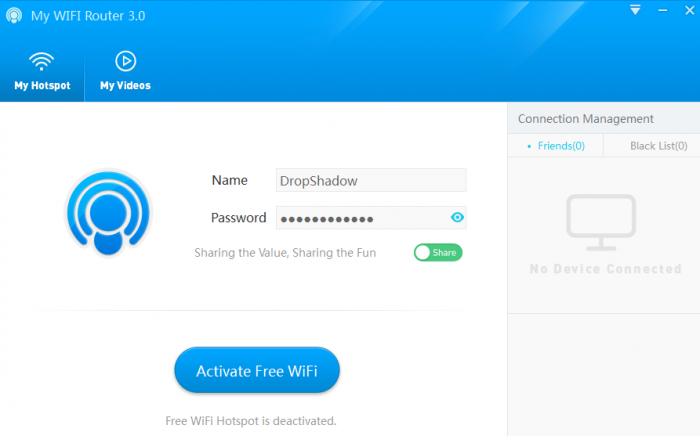Click the My WIFI Router logo in the title bar

pyautogui.click(x=14, y=16)
